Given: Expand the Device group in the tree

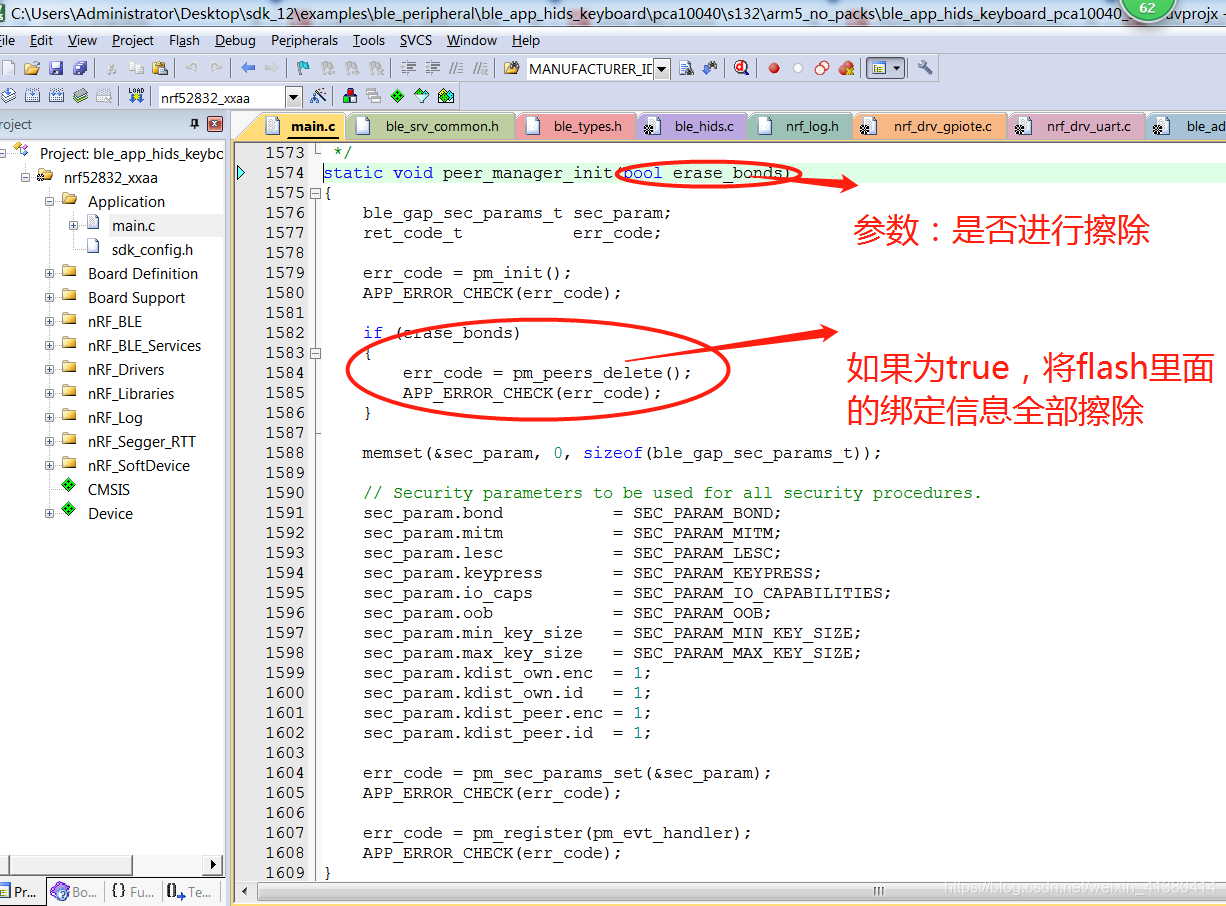Looking at the screenshot, I should click(50, 513).
